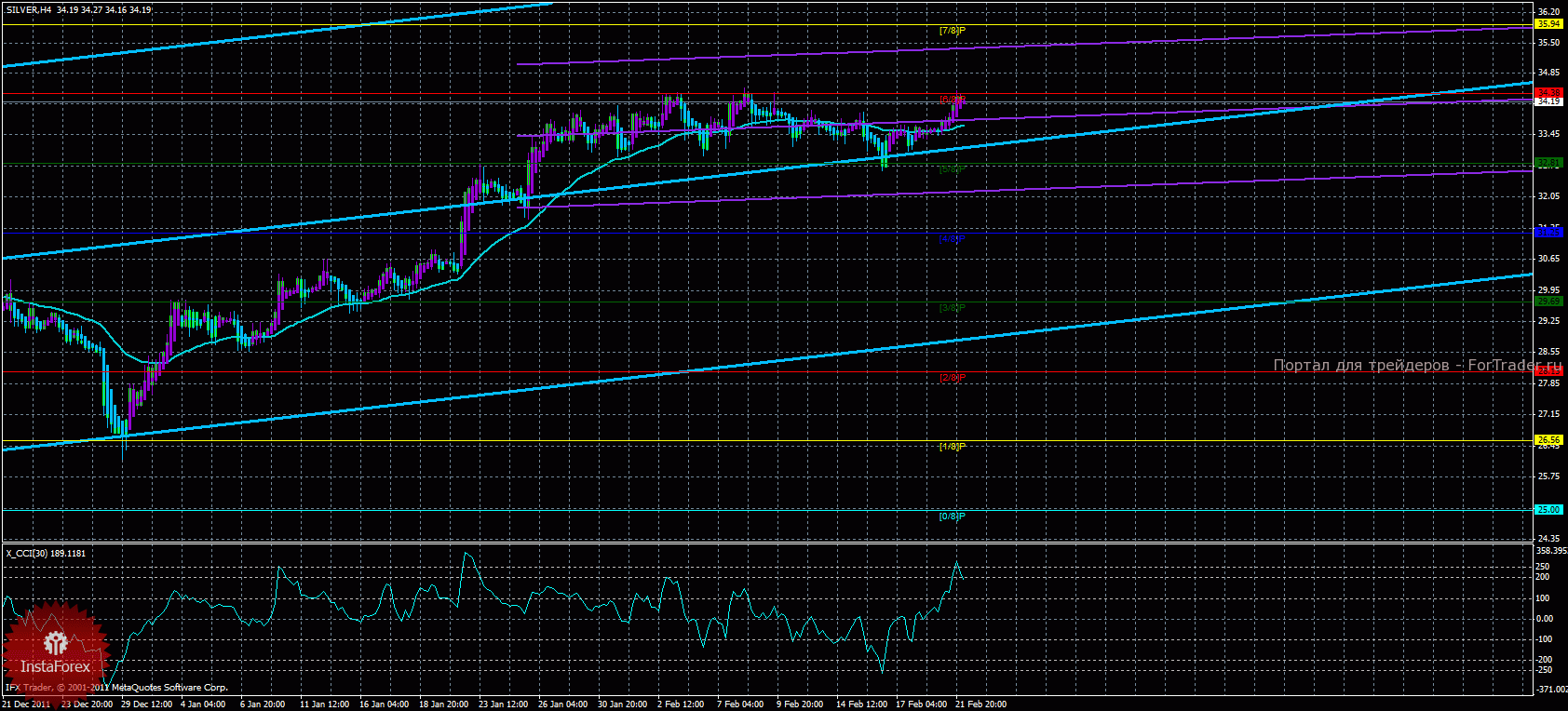Select the dark green [3/8]P level label
Viewport: 1568px width, 711px height.
[x=953, y=308]
